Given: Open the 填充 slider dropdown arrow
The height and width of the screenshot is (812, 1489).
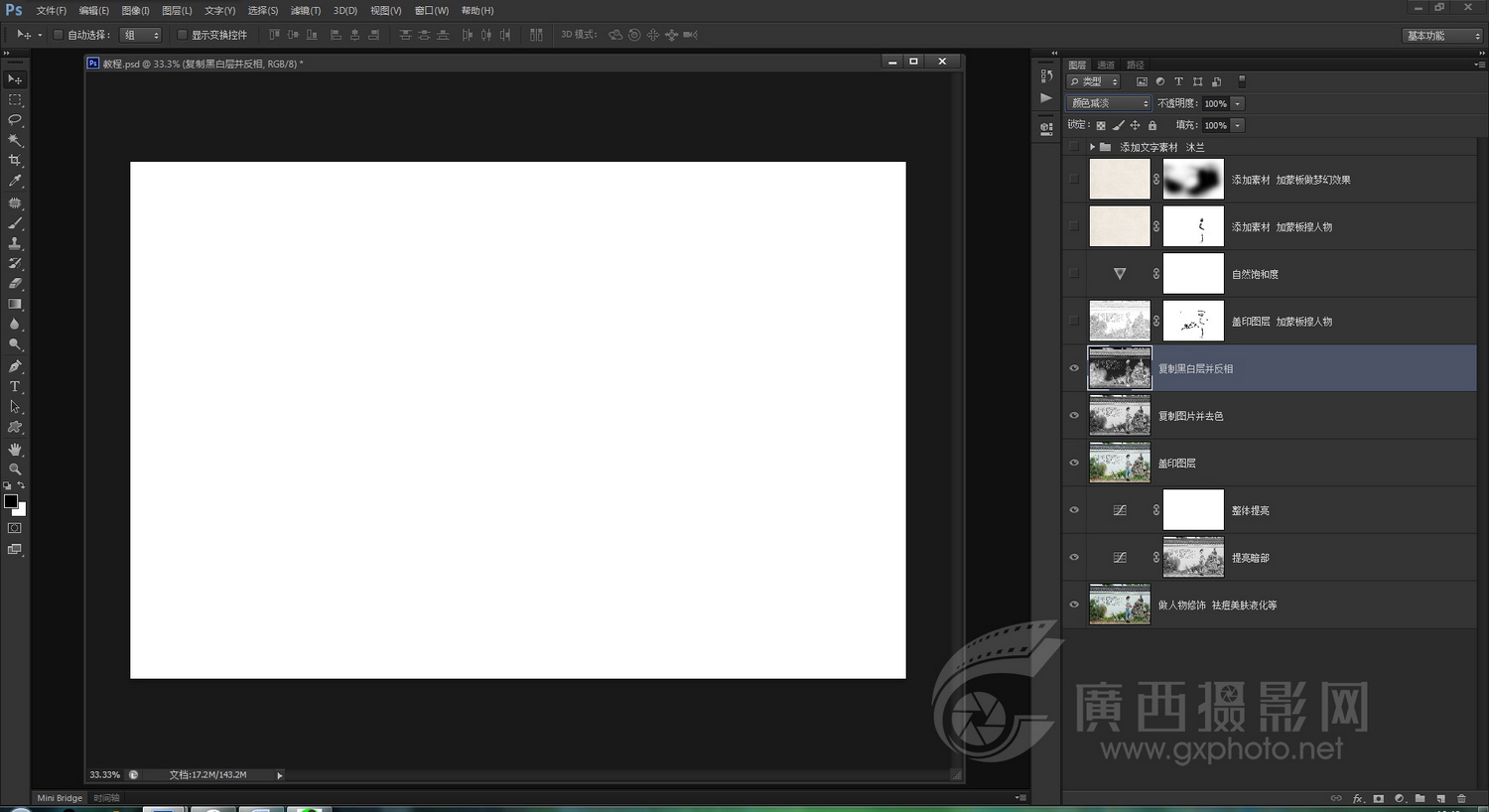Looking at the screenshot, I should pyautogui.click(x=1238, y=125).
